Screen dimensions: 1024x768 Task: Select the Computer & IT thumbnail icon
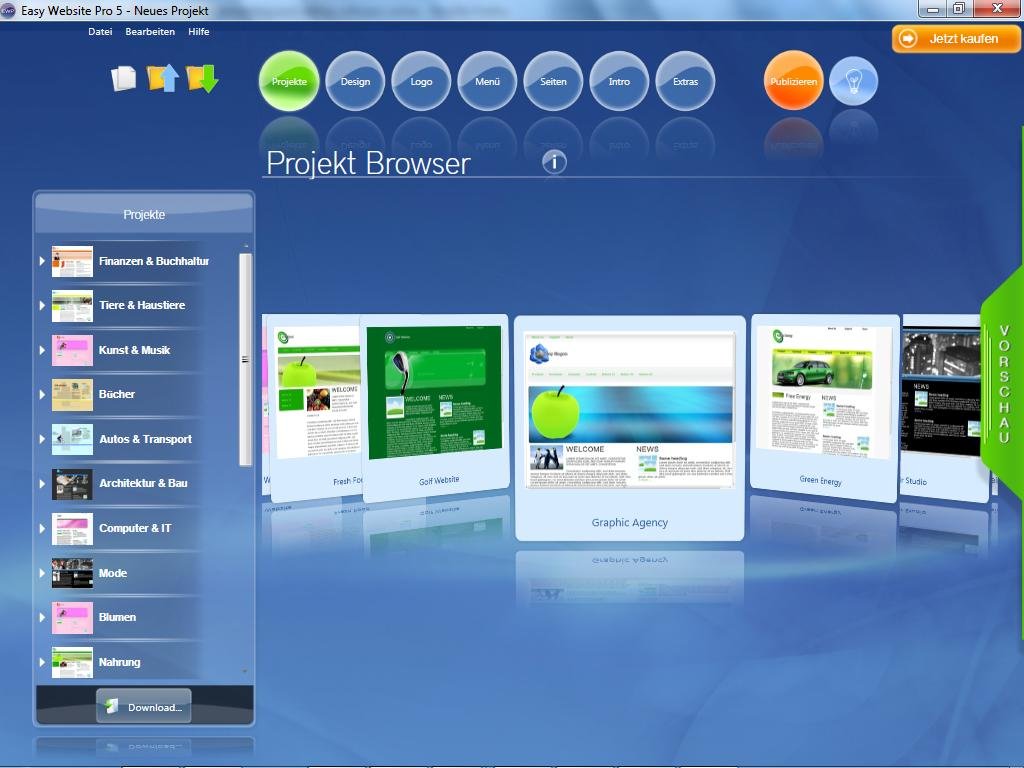pos(72,529)
